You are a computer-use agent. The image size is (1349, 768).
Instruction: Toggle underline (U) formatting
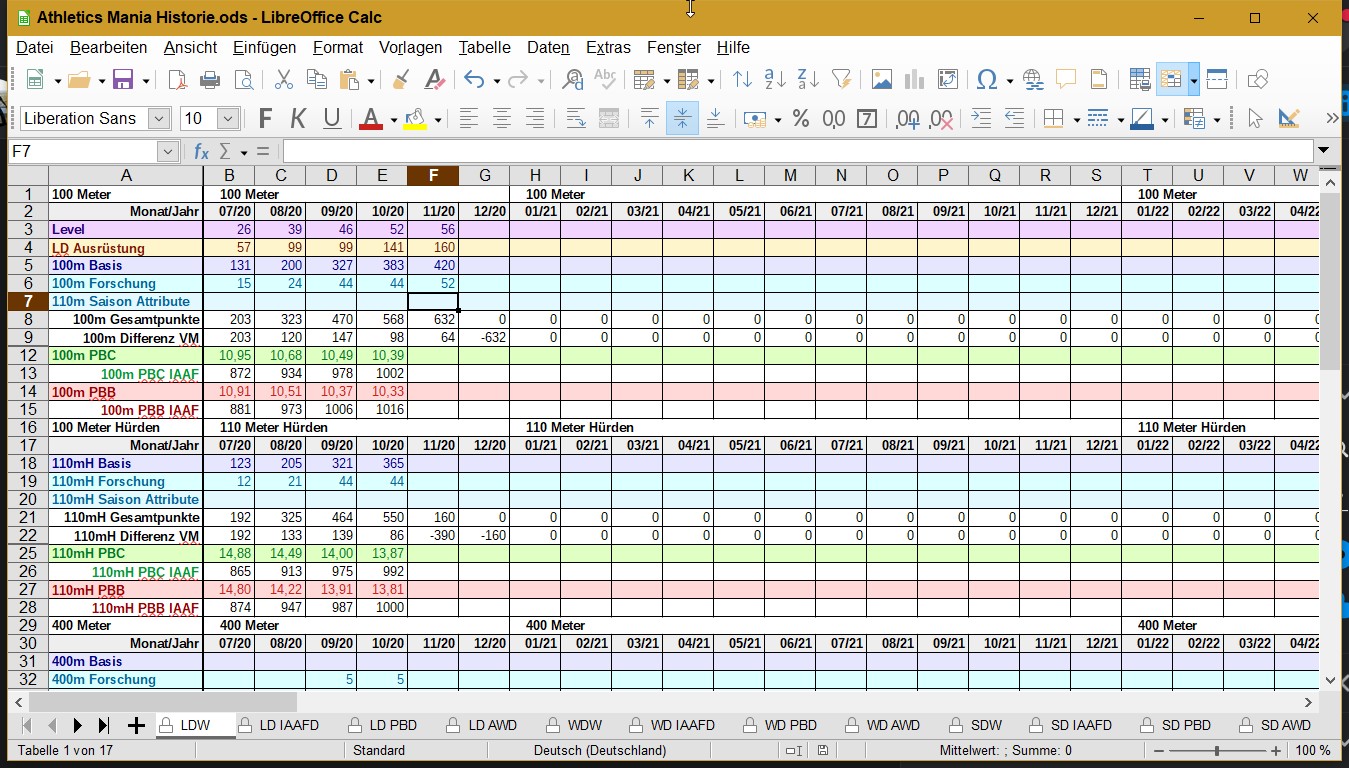click(332, 119)
